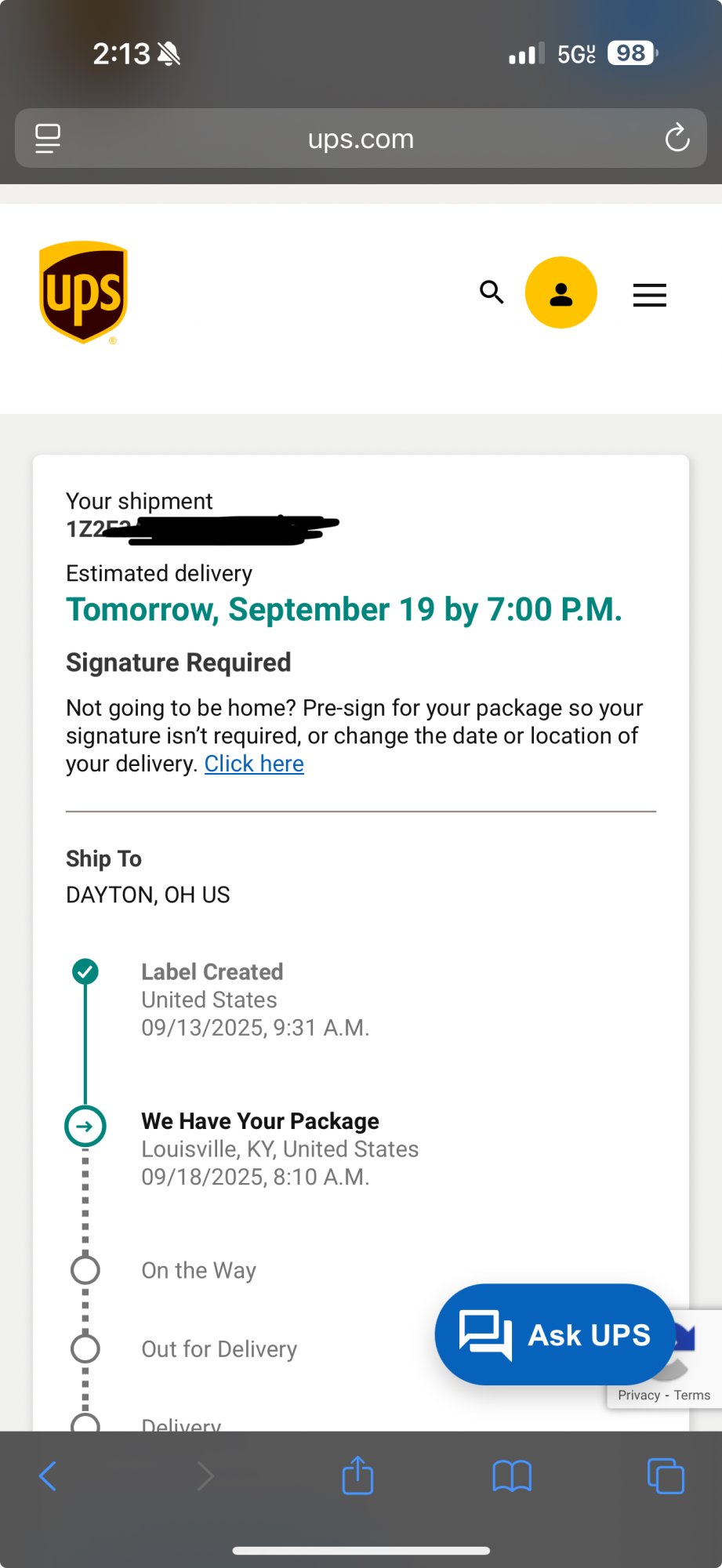
Task: Open the yellow account profile button
Action: 561,292
